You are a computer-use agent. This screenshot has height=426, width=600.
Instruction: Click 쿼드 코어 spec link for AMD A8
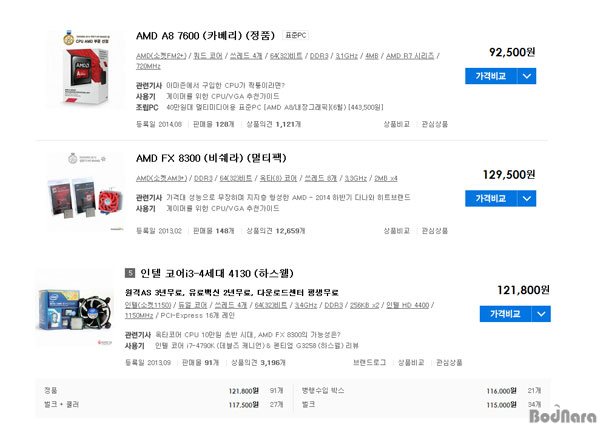208,56
